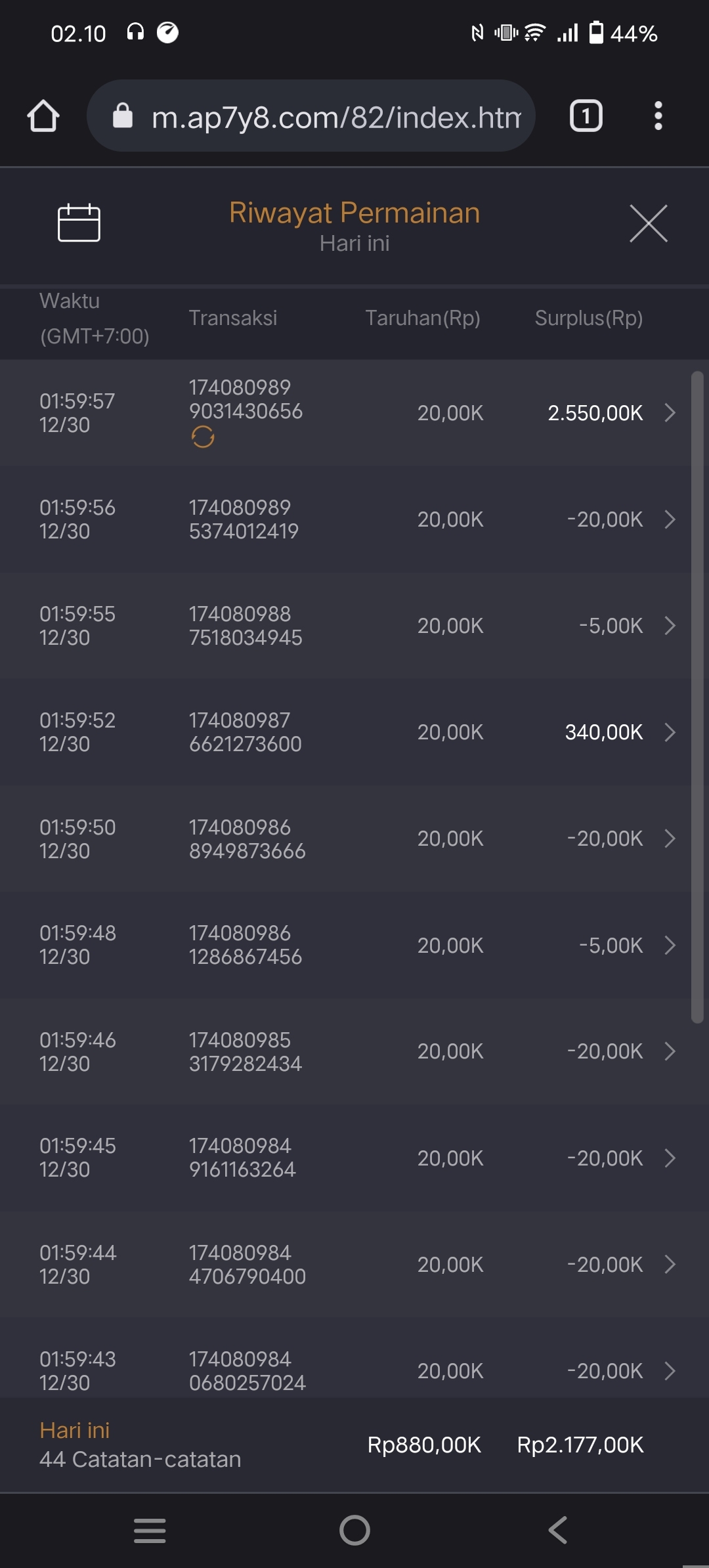Tap the Surplus(Rp) column header
The width and height of the screenshot is (709, 1568).
tap(588, 318)
